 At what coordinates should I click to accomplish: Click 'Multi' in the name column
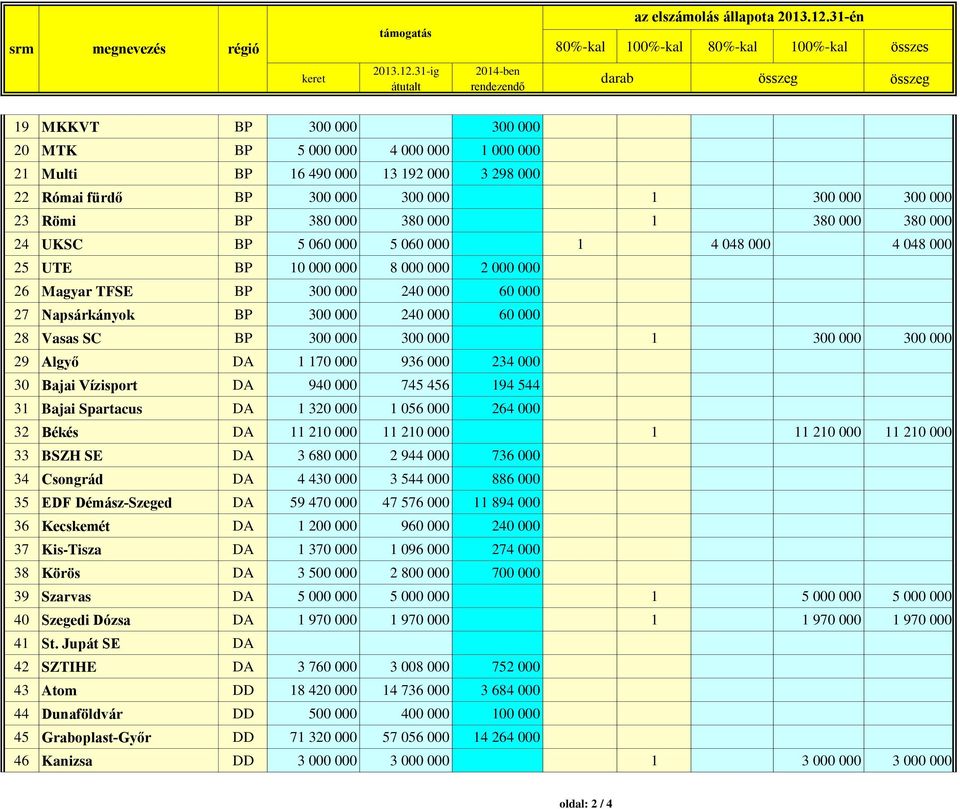pyautogui.click(x=129, y=174)
